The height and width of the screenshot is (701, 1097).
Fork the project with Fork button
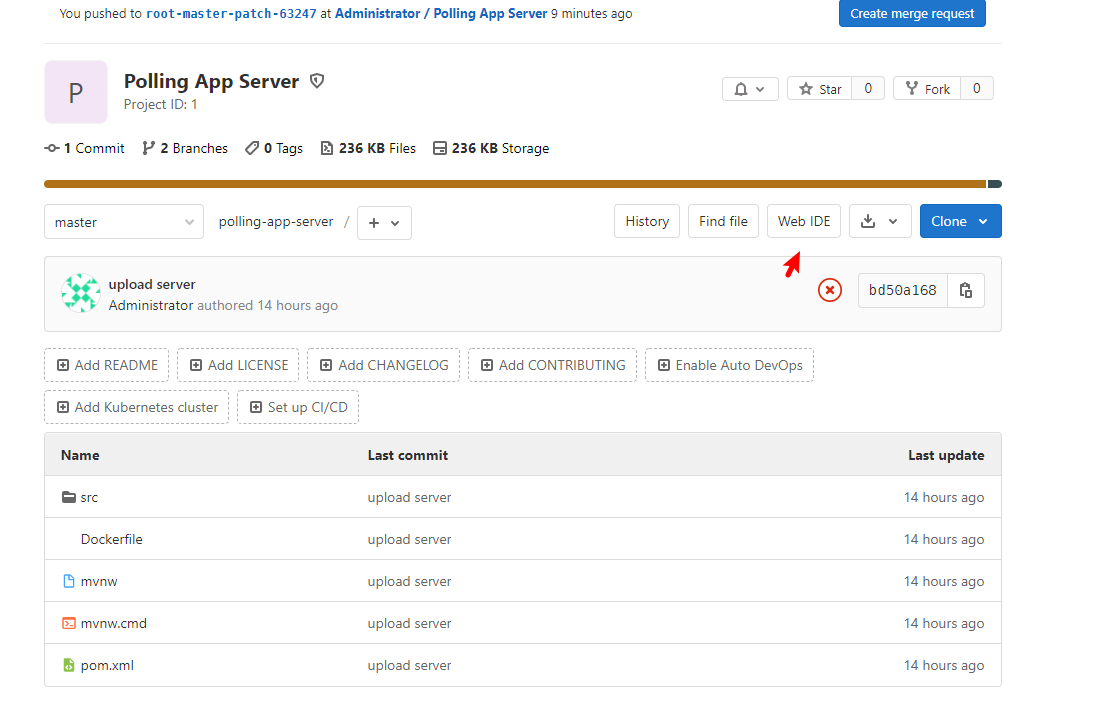pos(927,89)
